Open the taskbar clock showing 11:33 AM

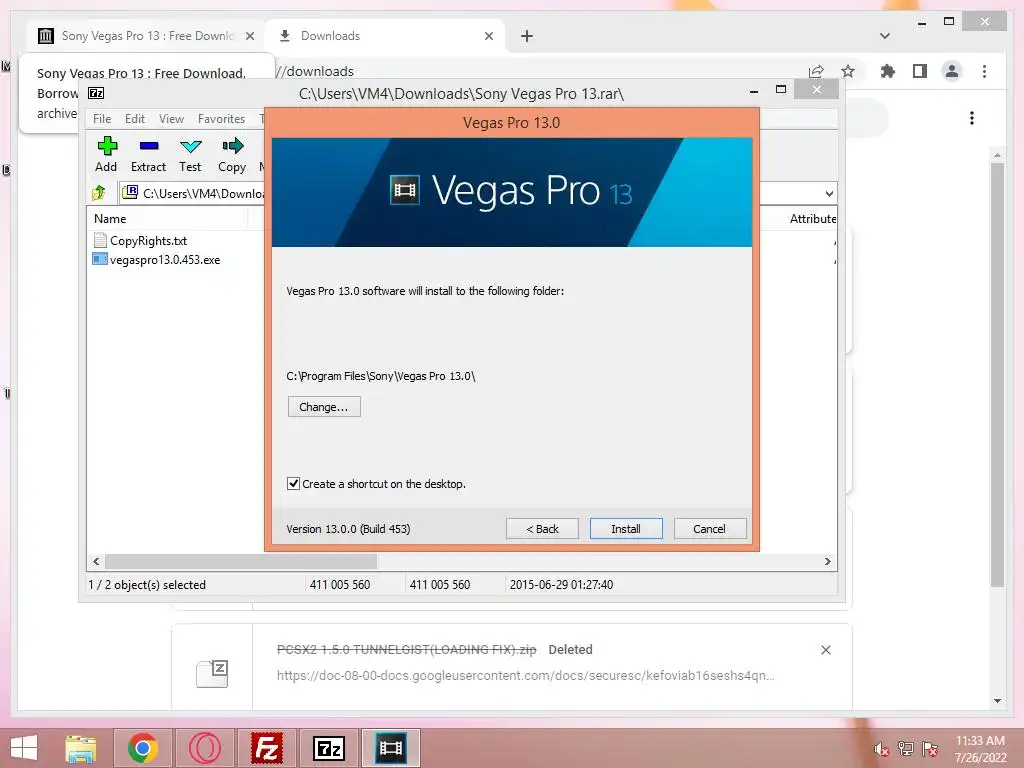[980, 749]
